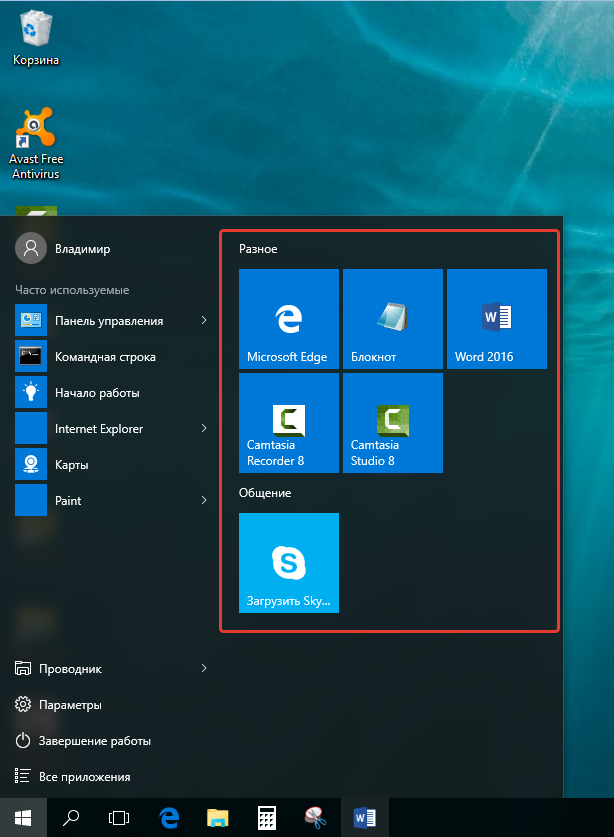This screenshot has width=614, height=837.
Task: Click the Общение tile group header
Action: tap(265, 493)
